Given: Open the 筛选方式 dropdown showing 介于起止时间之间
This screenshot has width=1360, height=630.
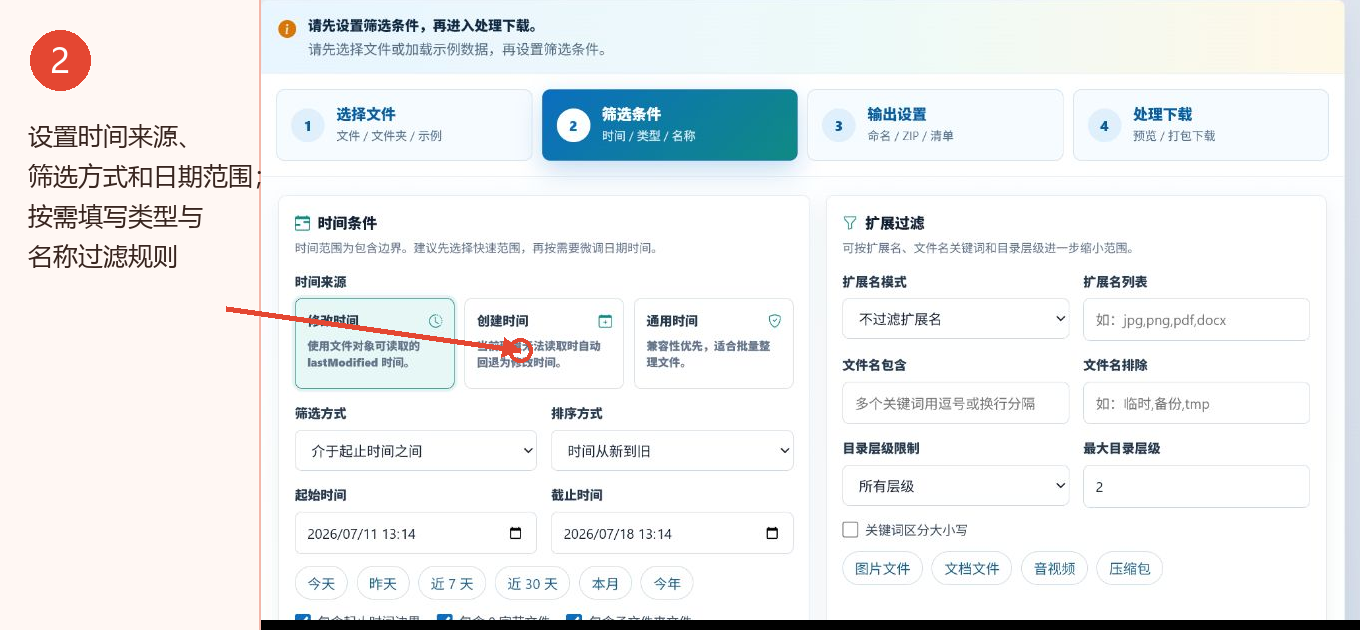Looking at the screenshot, I should [x=416, y=451].
